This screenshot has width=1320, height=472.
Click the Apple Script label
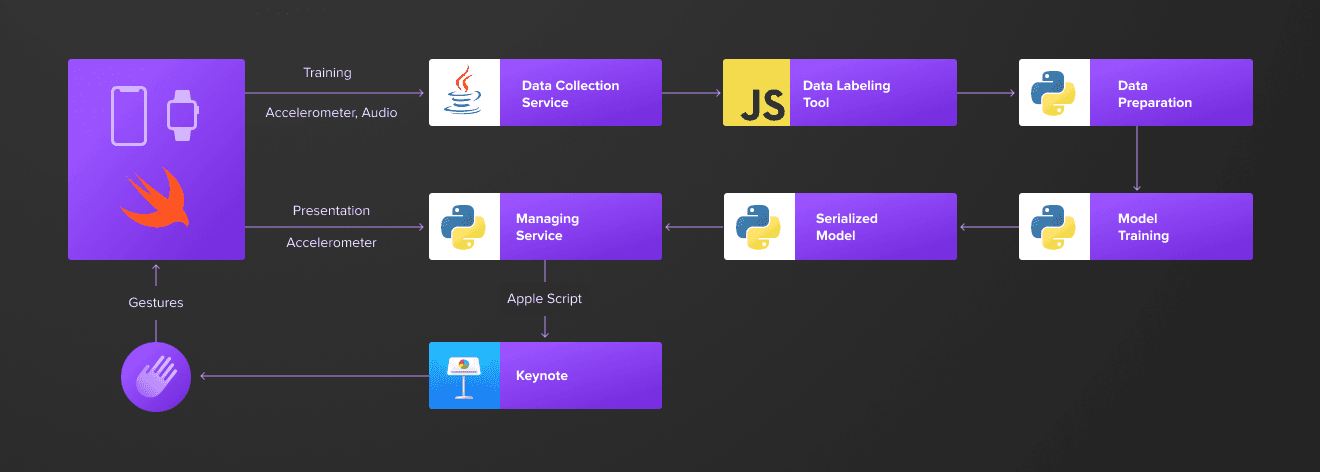click(x=544, y=299)
